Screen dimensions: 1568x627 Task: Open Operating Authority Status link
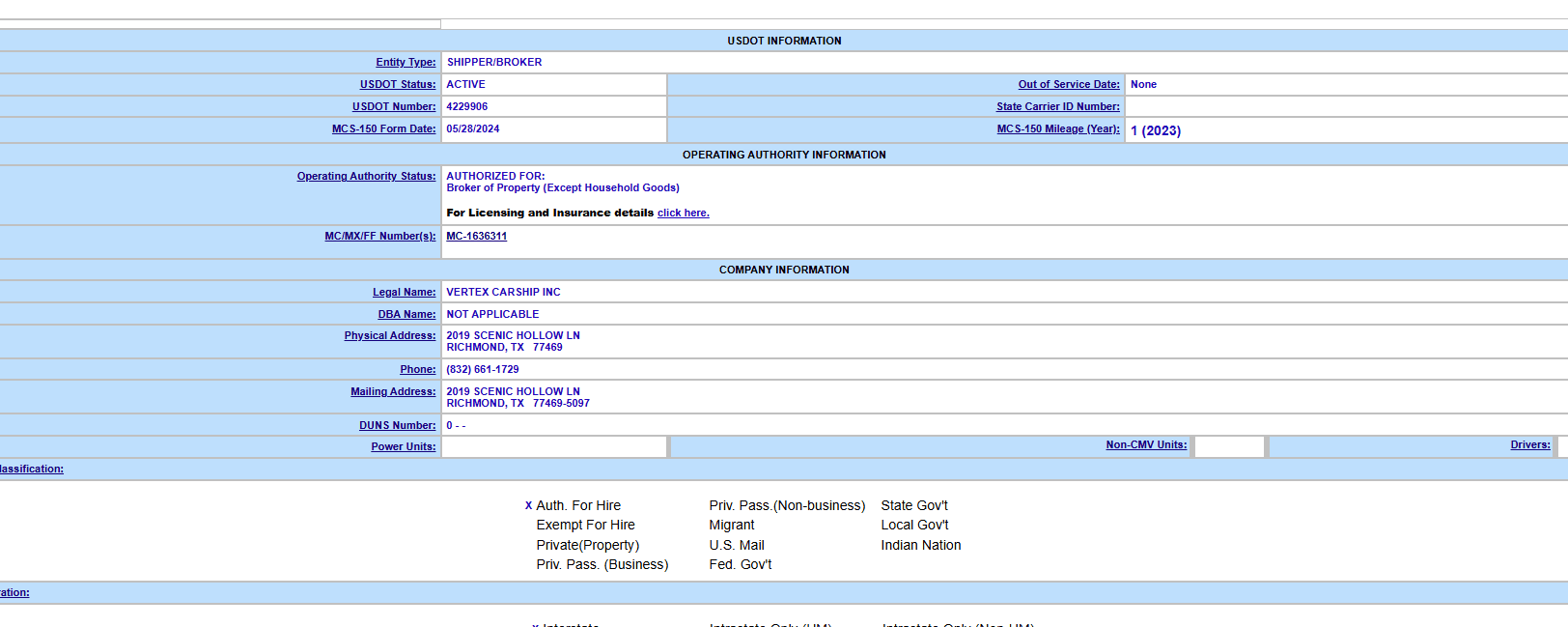coord(367,176)
